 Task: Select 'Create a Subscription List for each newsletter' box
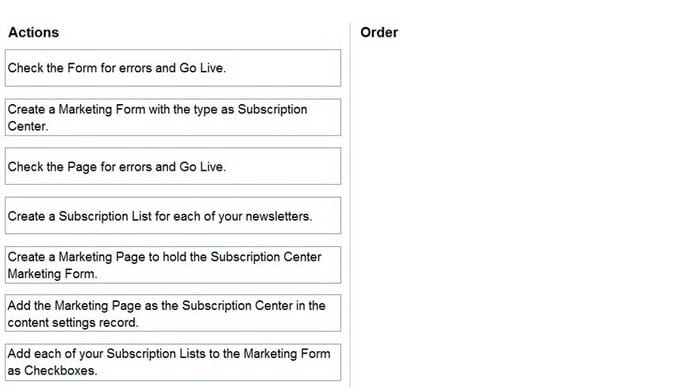click(x=173, y=216)
